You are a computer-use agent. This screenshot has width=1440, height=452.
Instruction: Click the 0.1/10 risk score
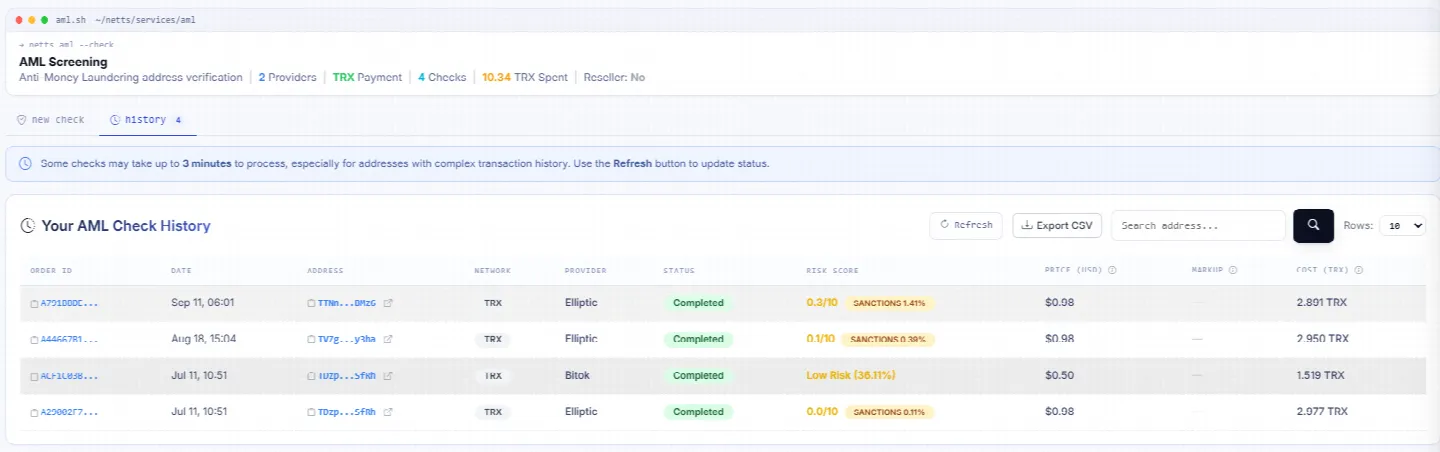(821, 340)
